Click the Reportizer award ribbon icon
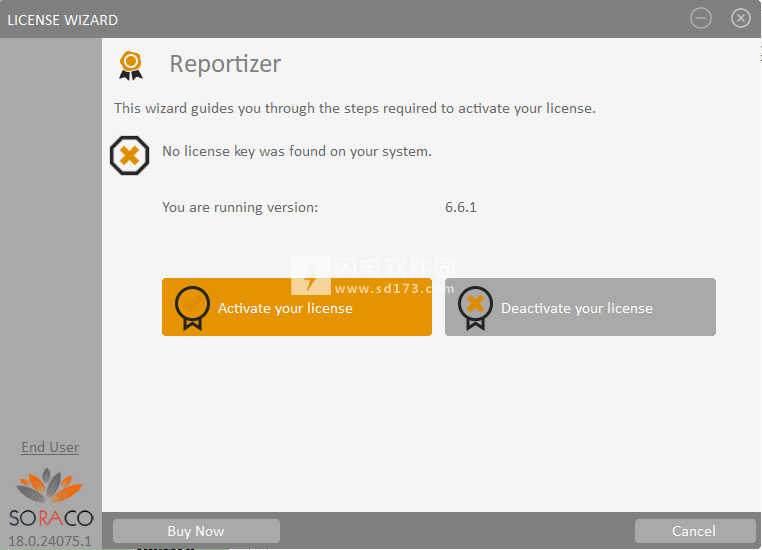This screenshot has width=762, height=550. (x=131, y=65)
